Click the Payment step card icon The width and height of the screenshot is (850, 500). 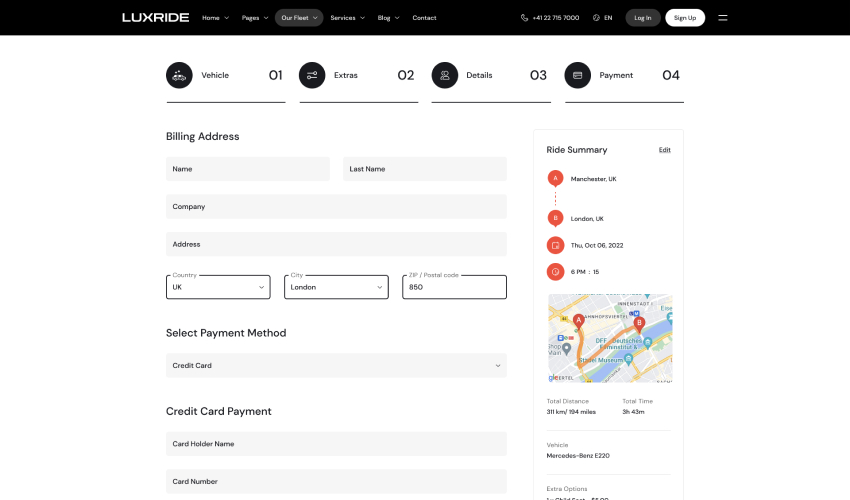(578, 75)
